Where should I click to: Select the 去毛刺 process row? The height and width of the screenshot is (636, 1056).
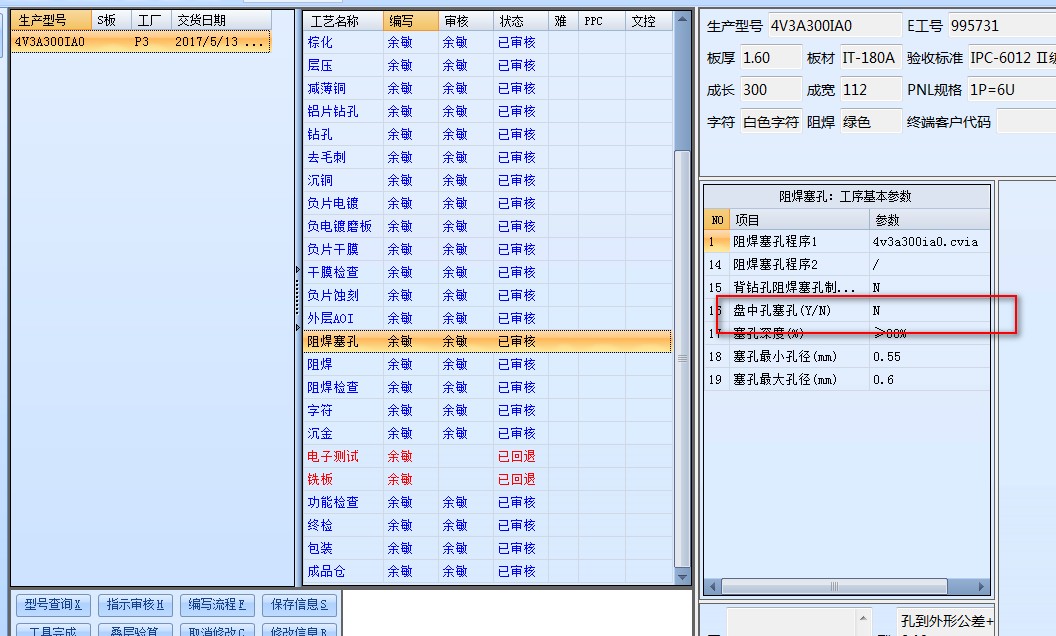coord(488,157)
